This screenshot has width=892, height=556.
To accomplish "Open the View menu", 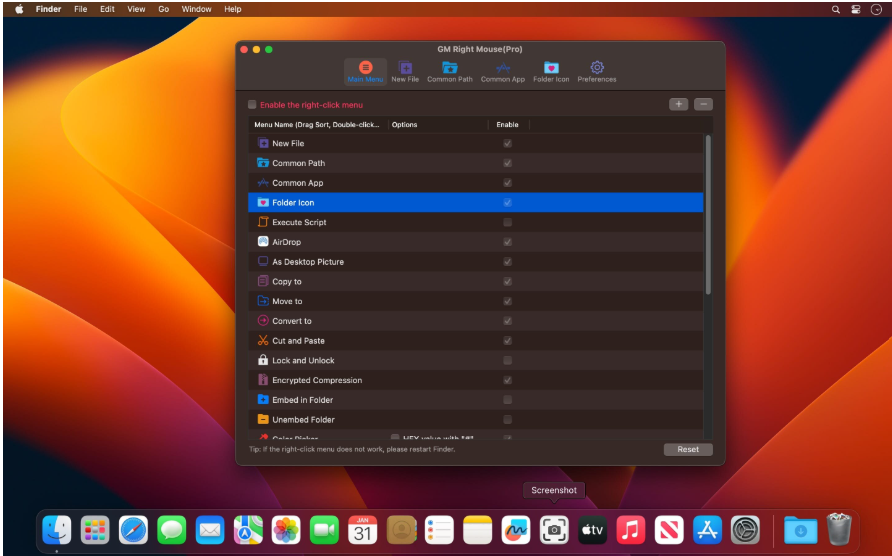I will tap(136, 9).
